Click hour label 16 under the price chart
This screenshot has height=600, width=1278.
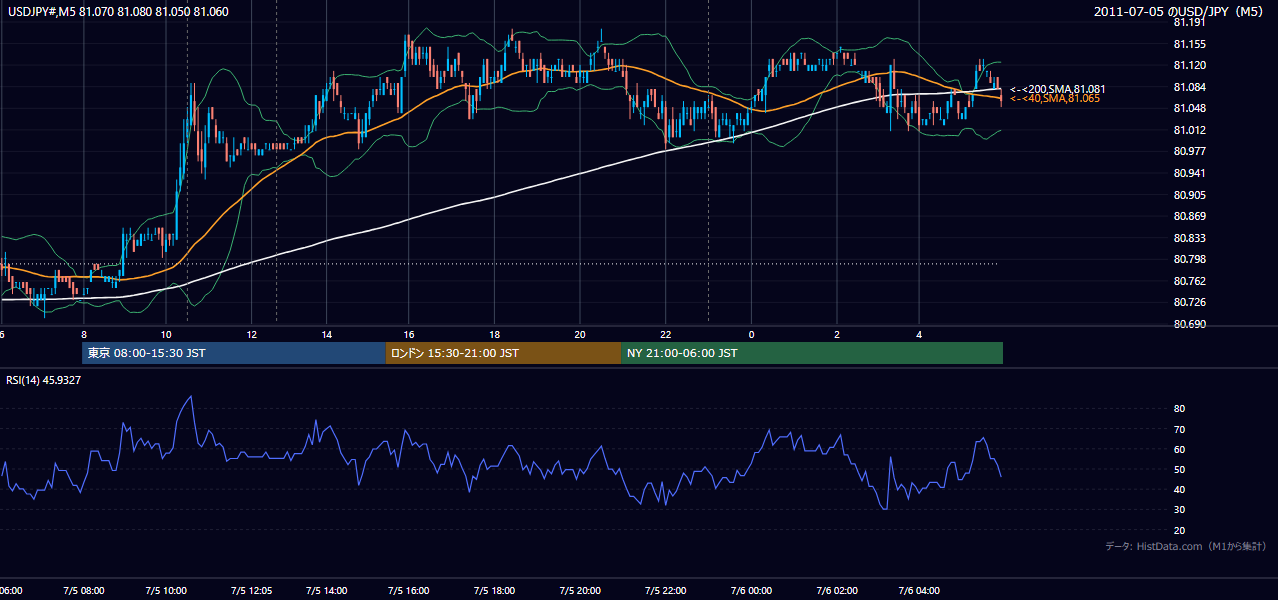[x=409, y=334]
